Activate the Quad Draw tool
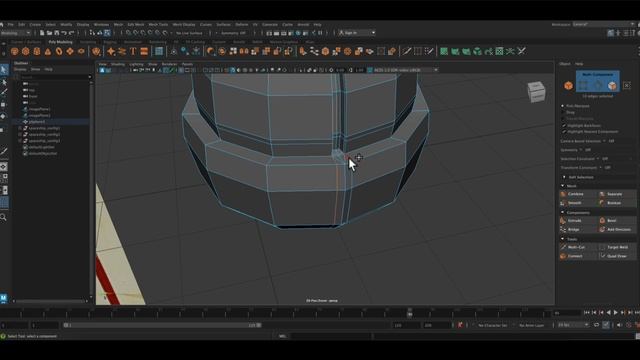Image resolution: width=640 pixels, height=360 pixels. [616, 256]
